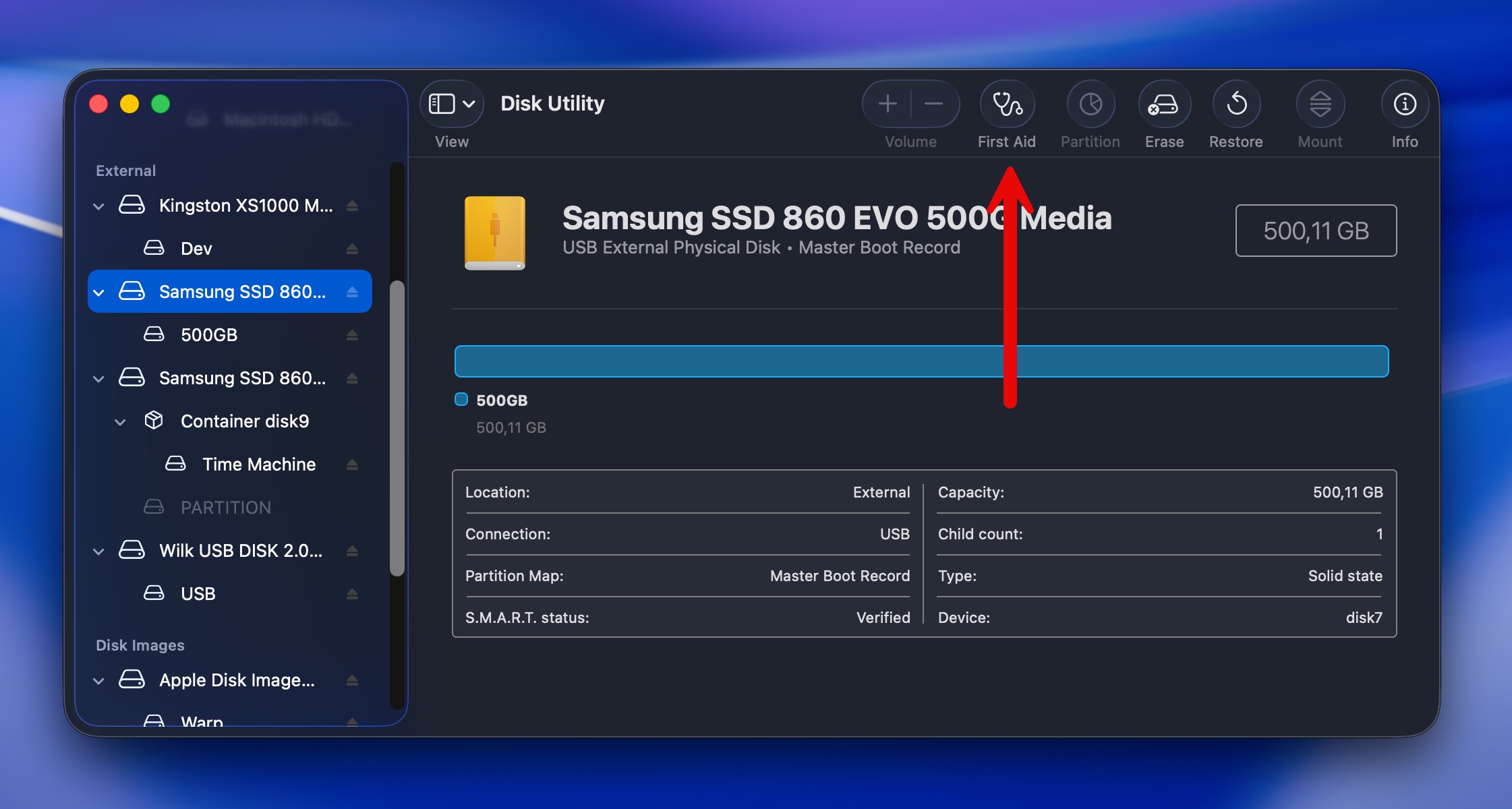Viewport: 1512px width, 809px height.
Task: Click the add volume plus button
Action: 888,104
